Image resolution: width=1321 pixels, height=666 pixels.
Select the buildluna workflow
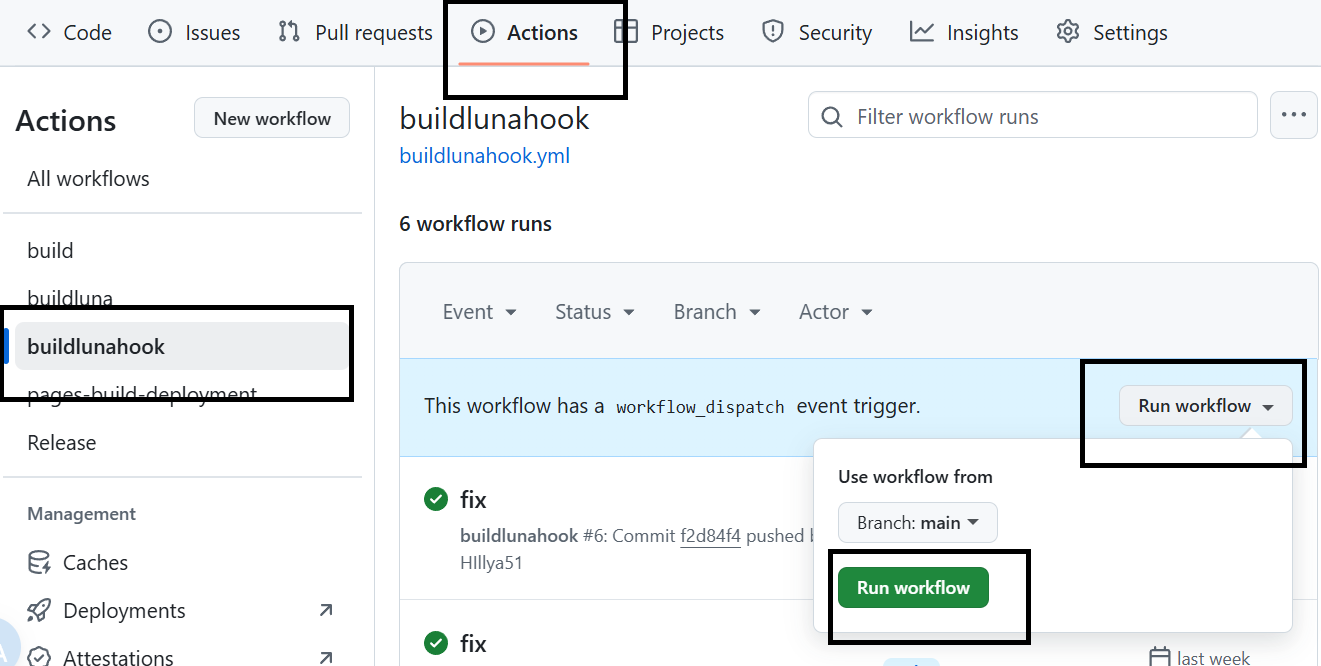click(70, 299)
